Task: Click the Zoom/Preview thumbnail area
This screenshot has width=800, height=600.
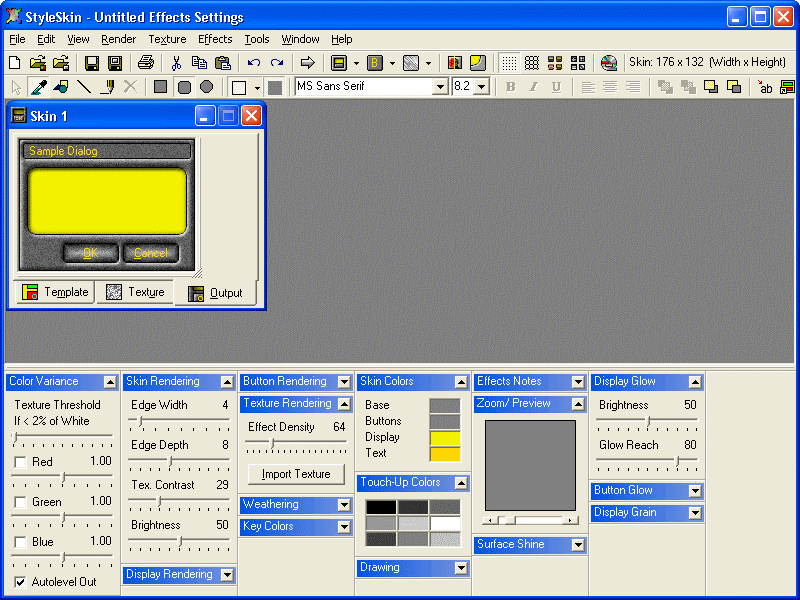Action: [x=530, y=465]
